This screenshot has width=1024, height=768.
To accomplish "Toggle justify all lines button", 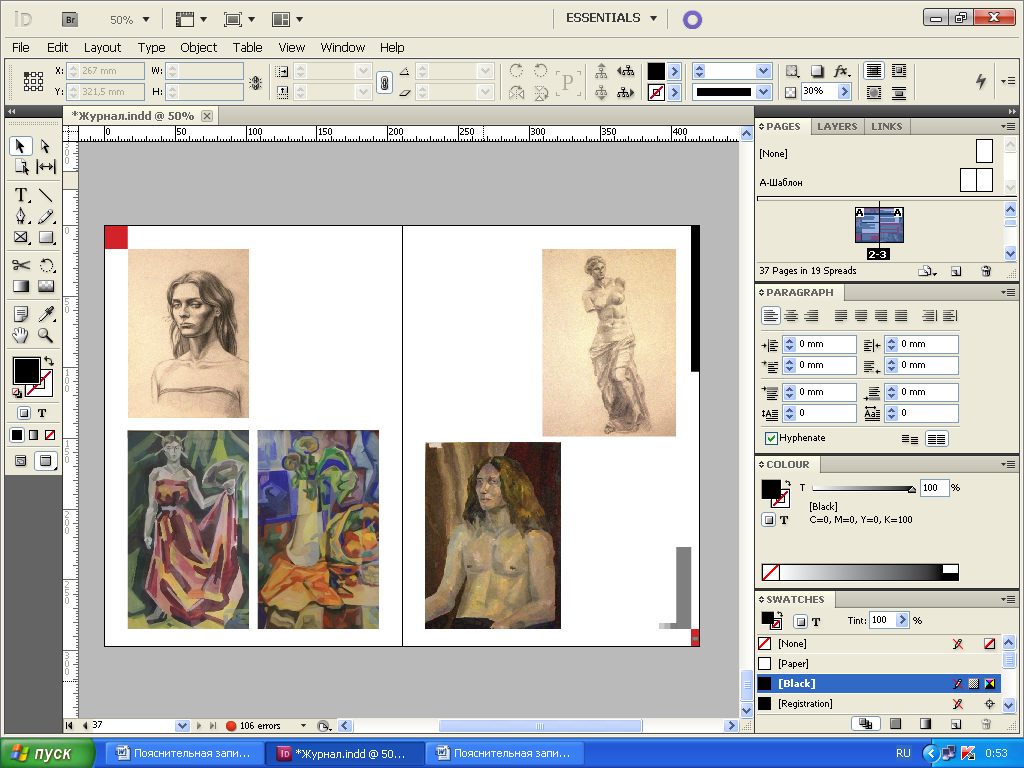I will [x=901, y=316].
